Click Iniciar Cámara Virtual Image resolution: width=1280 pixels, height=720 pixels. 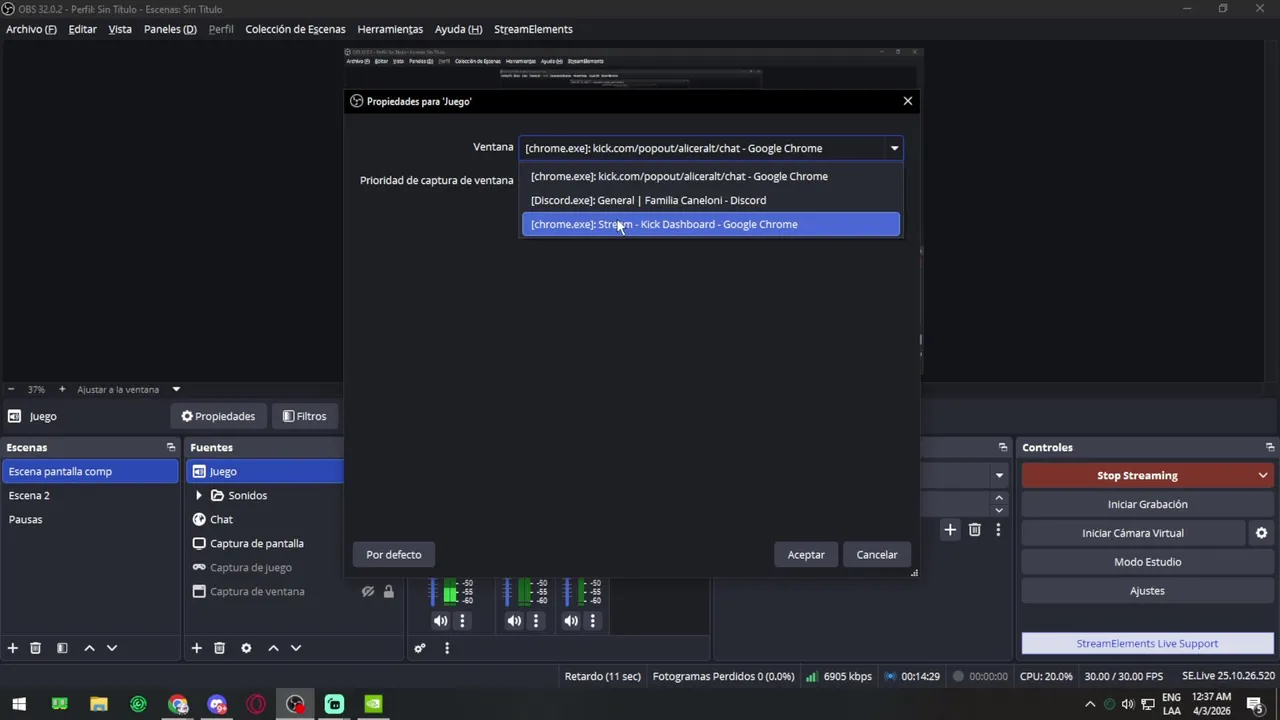[x=1133, y=533]
